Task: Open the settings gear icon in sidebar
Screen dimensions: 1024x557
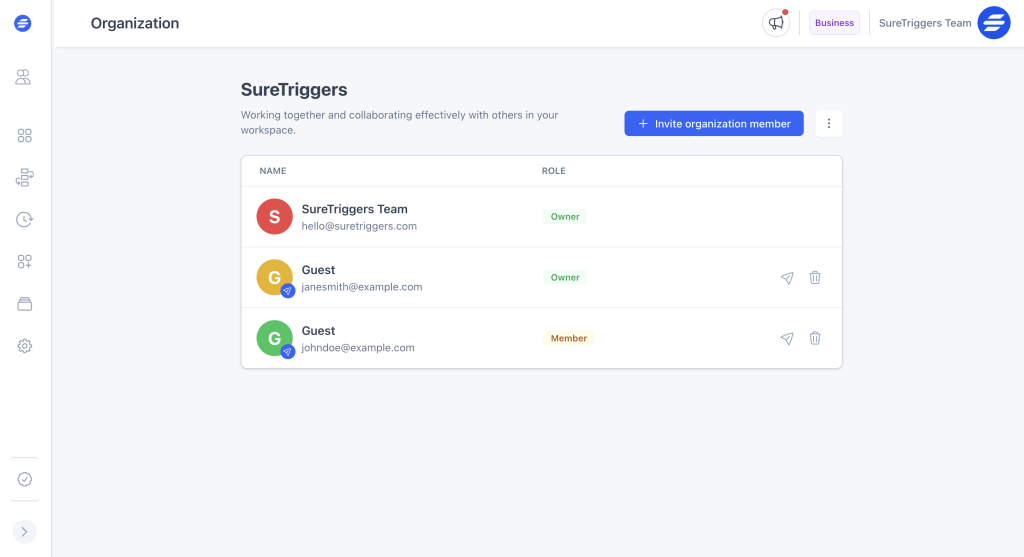Action: pyautogui.click(x=25, y=346)
